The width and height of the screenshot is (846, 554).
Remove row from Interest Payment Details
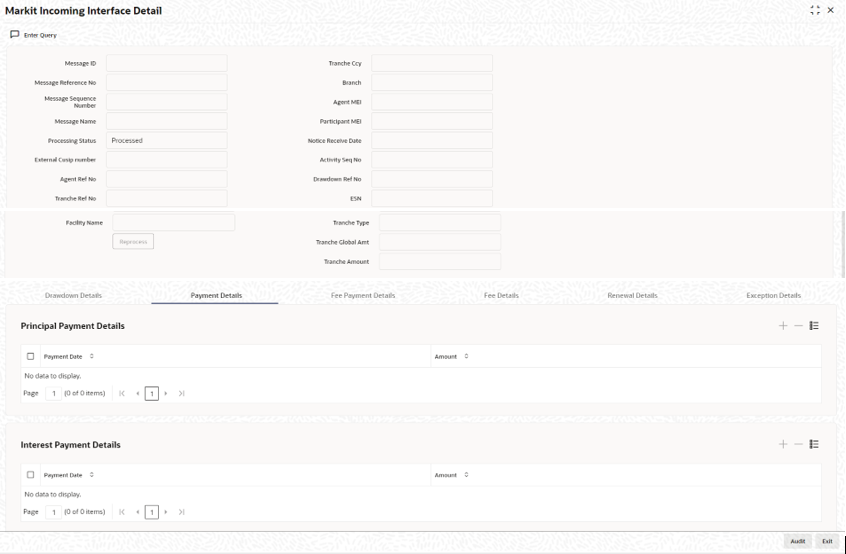(x=799, y=444)
